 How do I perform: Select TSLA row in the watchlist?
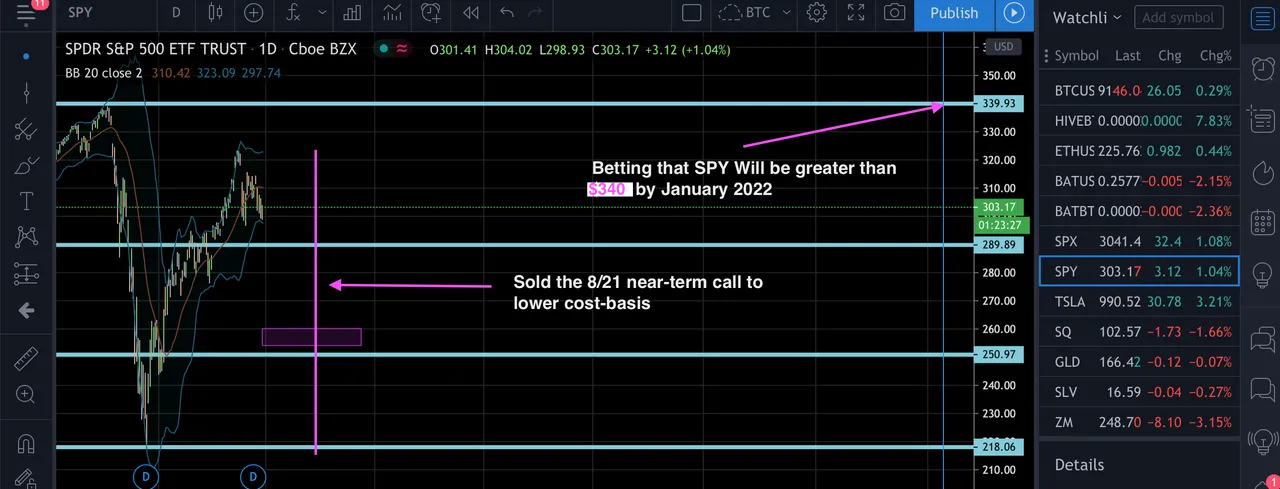tap(1139, 301)
